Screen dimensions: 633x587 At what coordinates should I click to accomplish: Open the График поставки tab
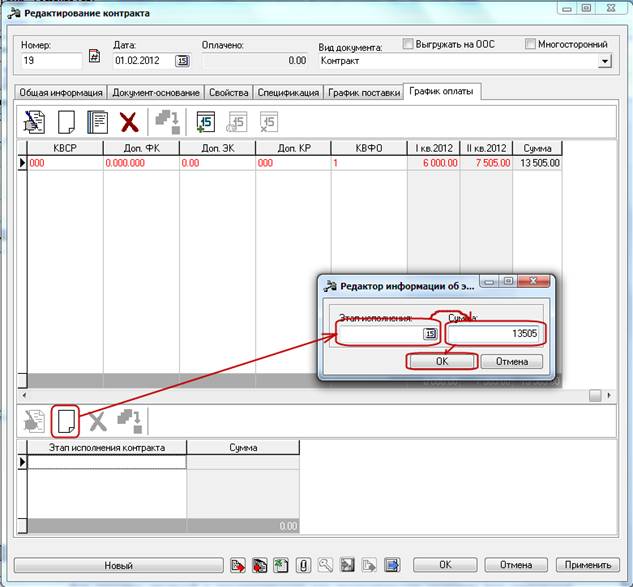[363, 92]
